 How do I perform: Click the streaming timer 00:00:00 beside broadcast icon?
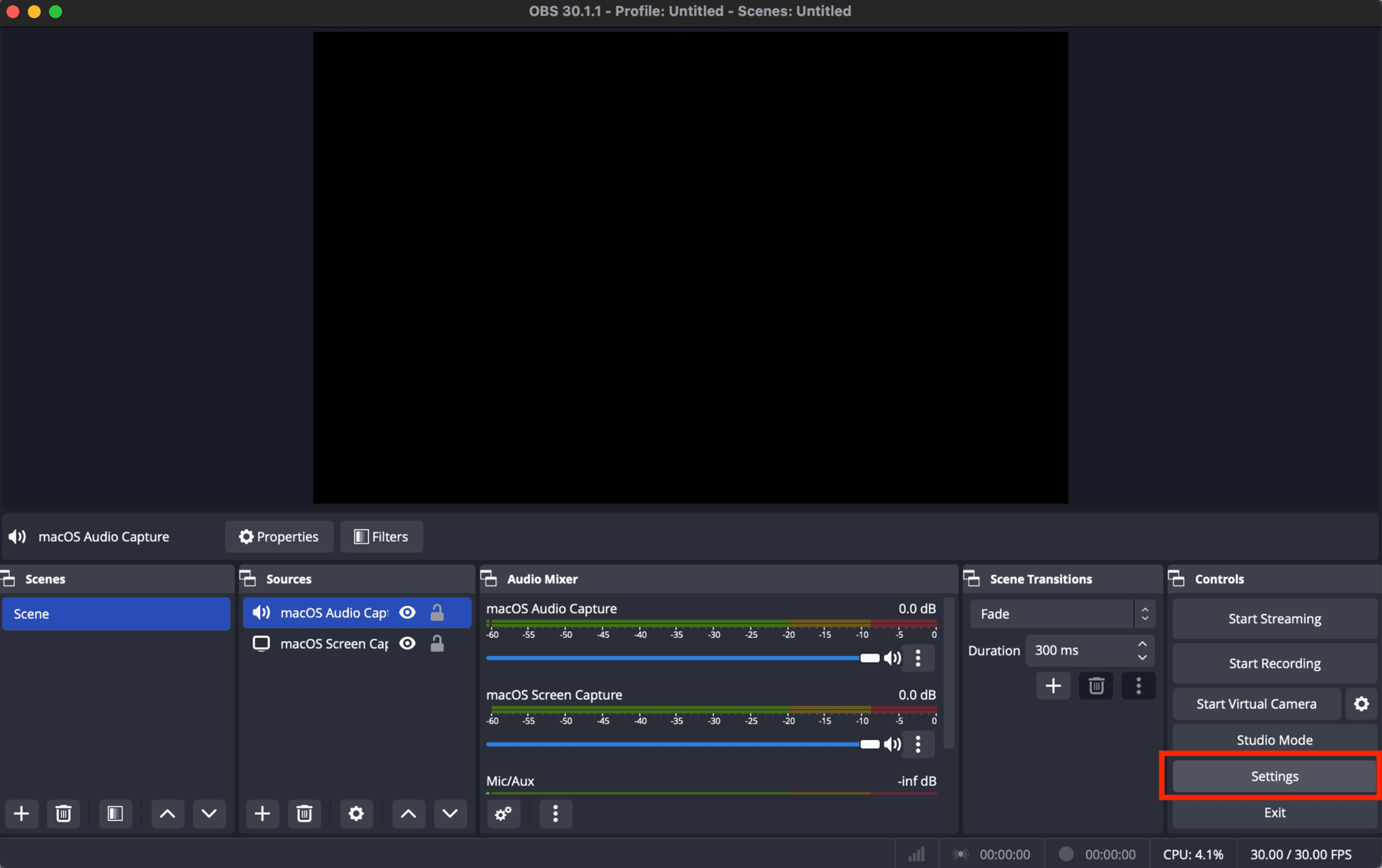pos(1005,854)
